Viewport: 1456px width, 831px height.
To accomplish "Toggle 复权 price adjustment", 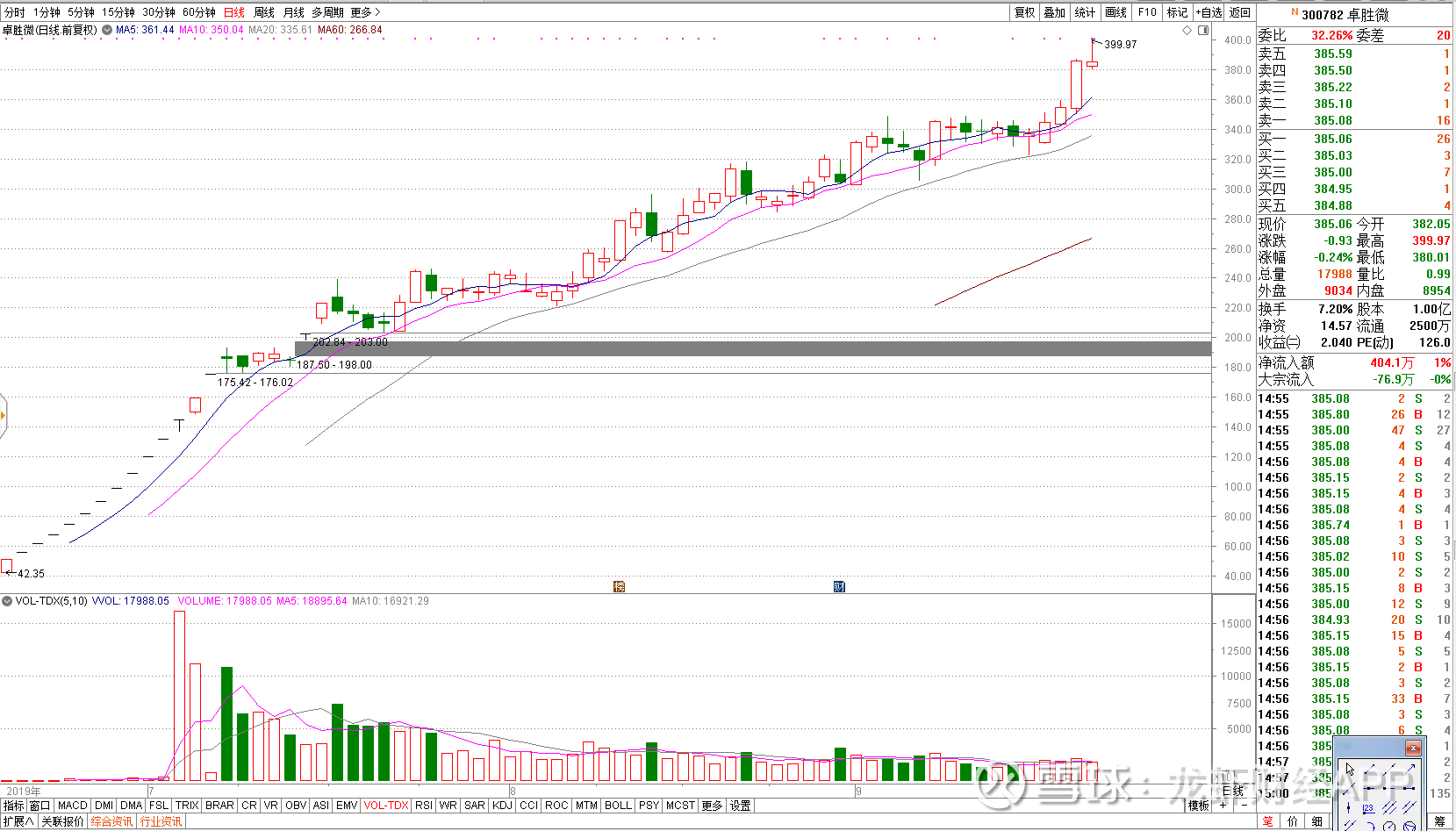I will [x=1024, y=12].
